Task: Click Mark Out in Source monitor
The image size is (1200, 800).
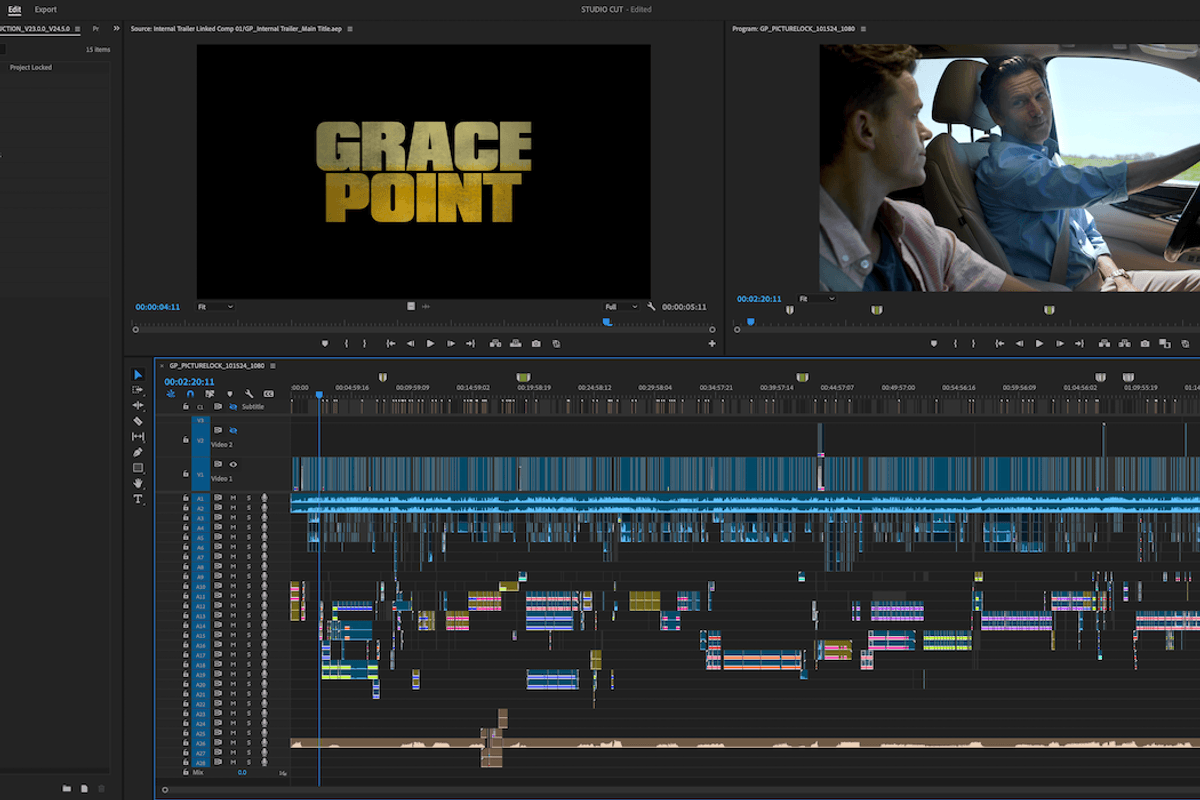Action: tap(364, 343)
